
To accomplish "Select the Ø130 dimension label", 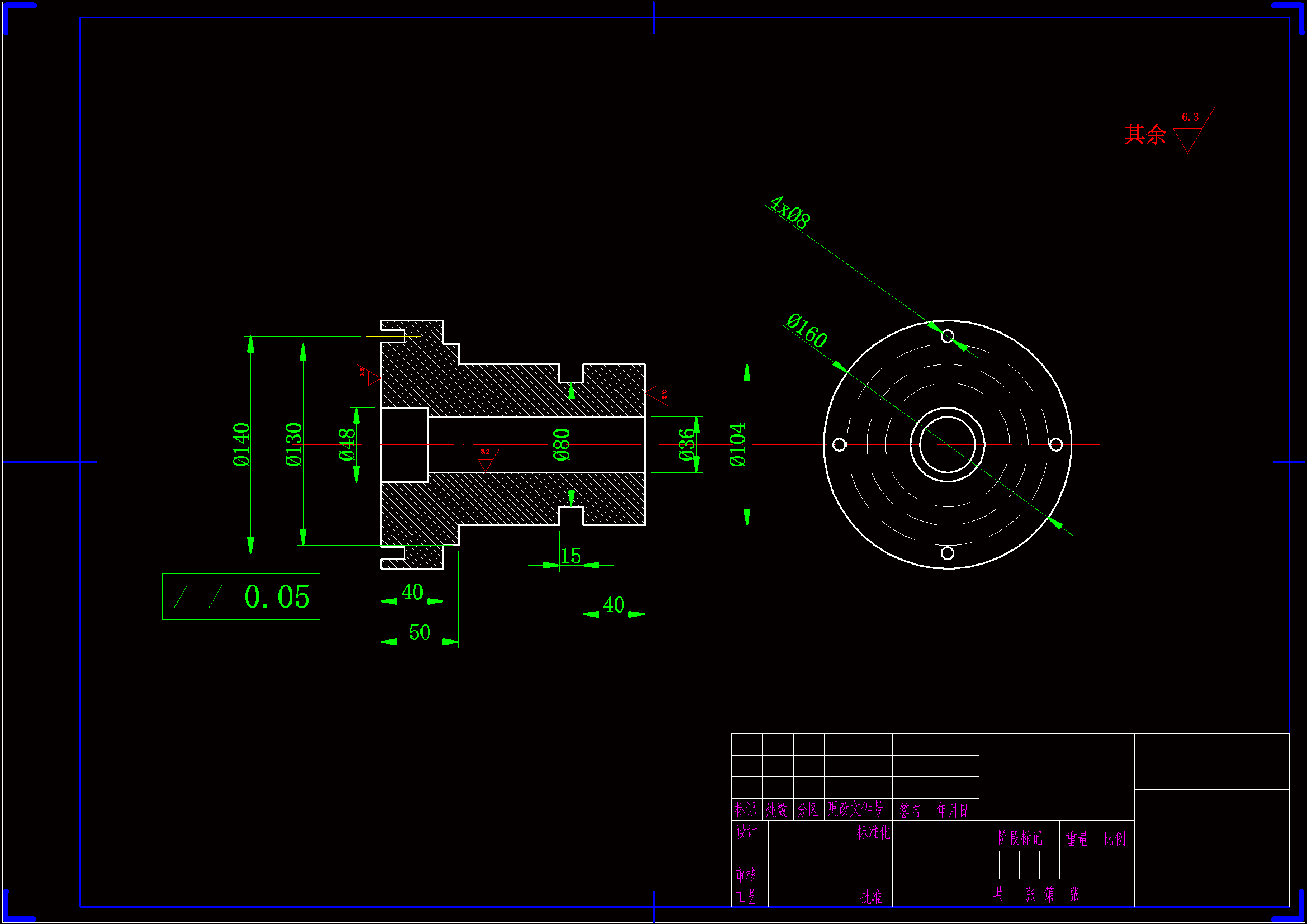I will (x=293, y=444).
